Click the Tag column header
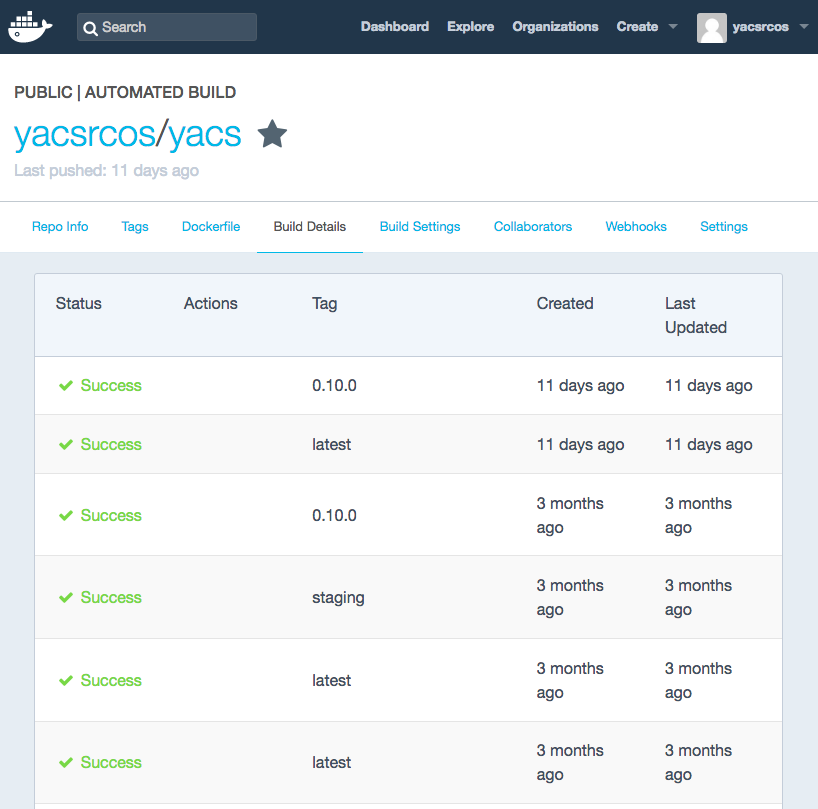The height and width of the screenshot is (809, 818). coord(324,304)
